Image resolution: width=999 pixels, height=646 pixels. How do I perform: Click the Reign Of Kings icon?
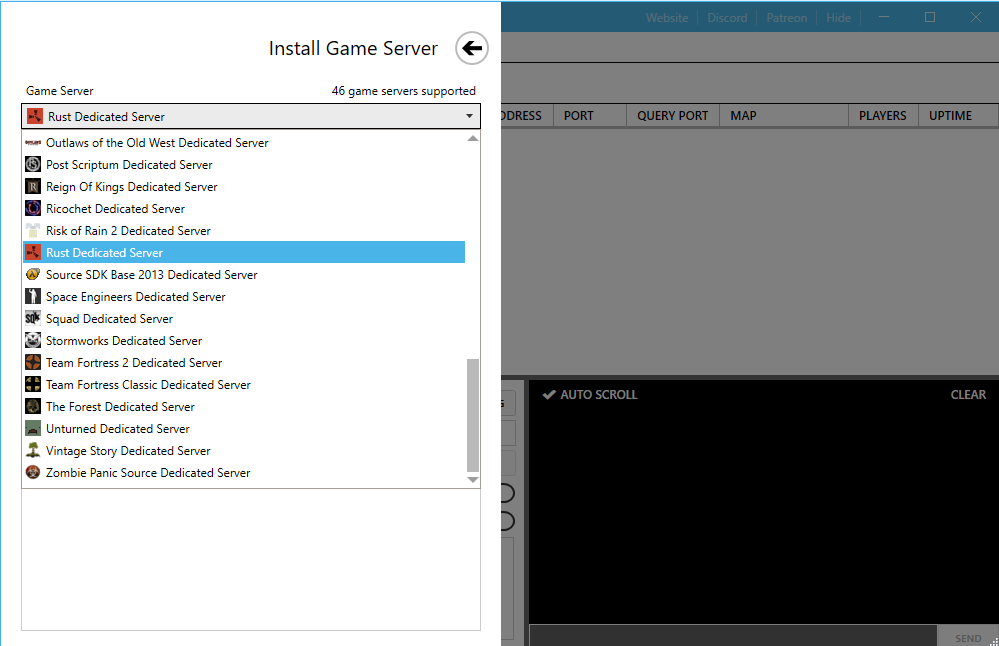coord(33,187)
